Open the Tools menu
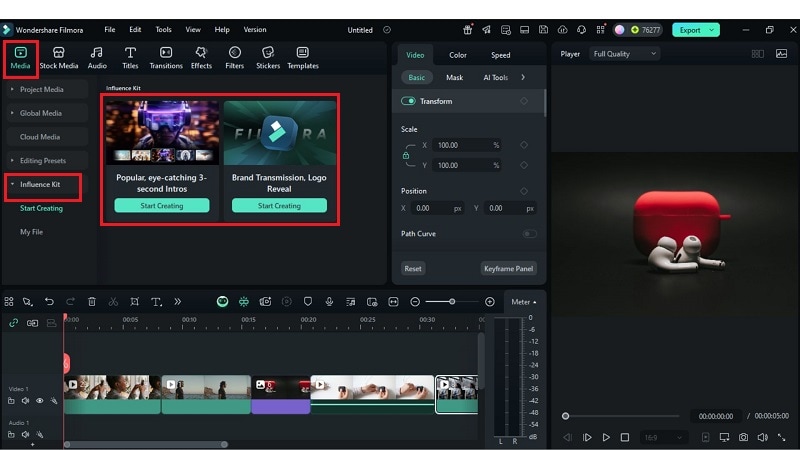The image size is (800, 450). tap(163, 30)
